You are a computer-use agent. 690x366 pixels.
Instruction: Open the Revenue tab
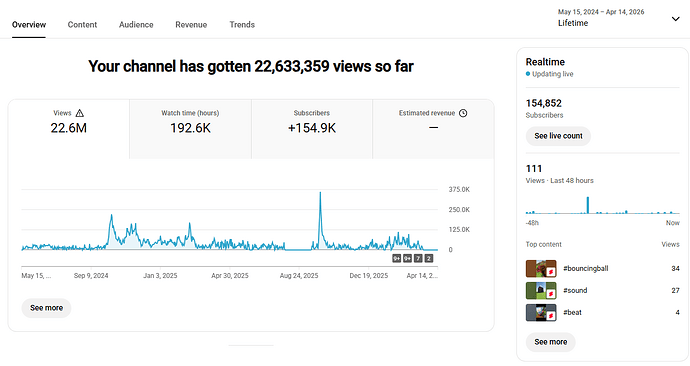tap(191, 25)
